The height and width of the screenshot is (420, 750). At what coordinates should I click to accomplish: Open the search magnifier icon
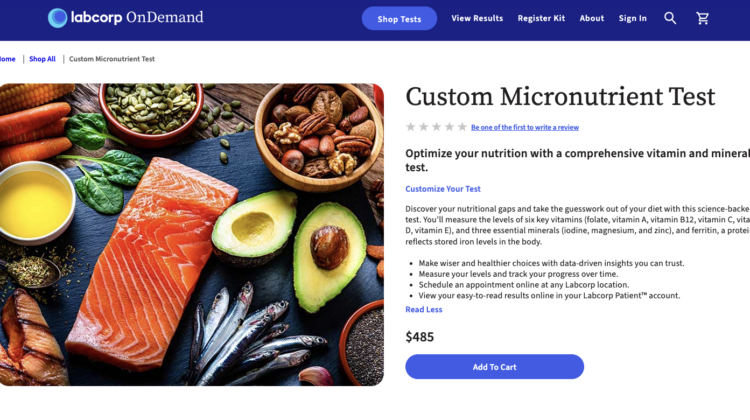click(x=670, y=18)
